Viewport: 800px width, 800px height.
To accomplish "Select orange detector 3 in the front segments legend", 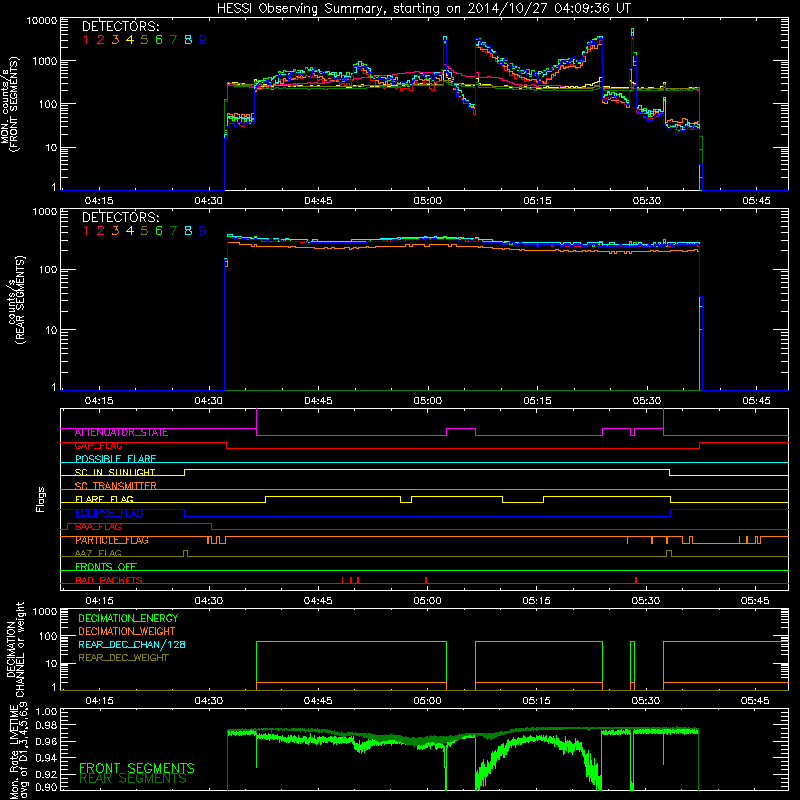I will [115, 40].
